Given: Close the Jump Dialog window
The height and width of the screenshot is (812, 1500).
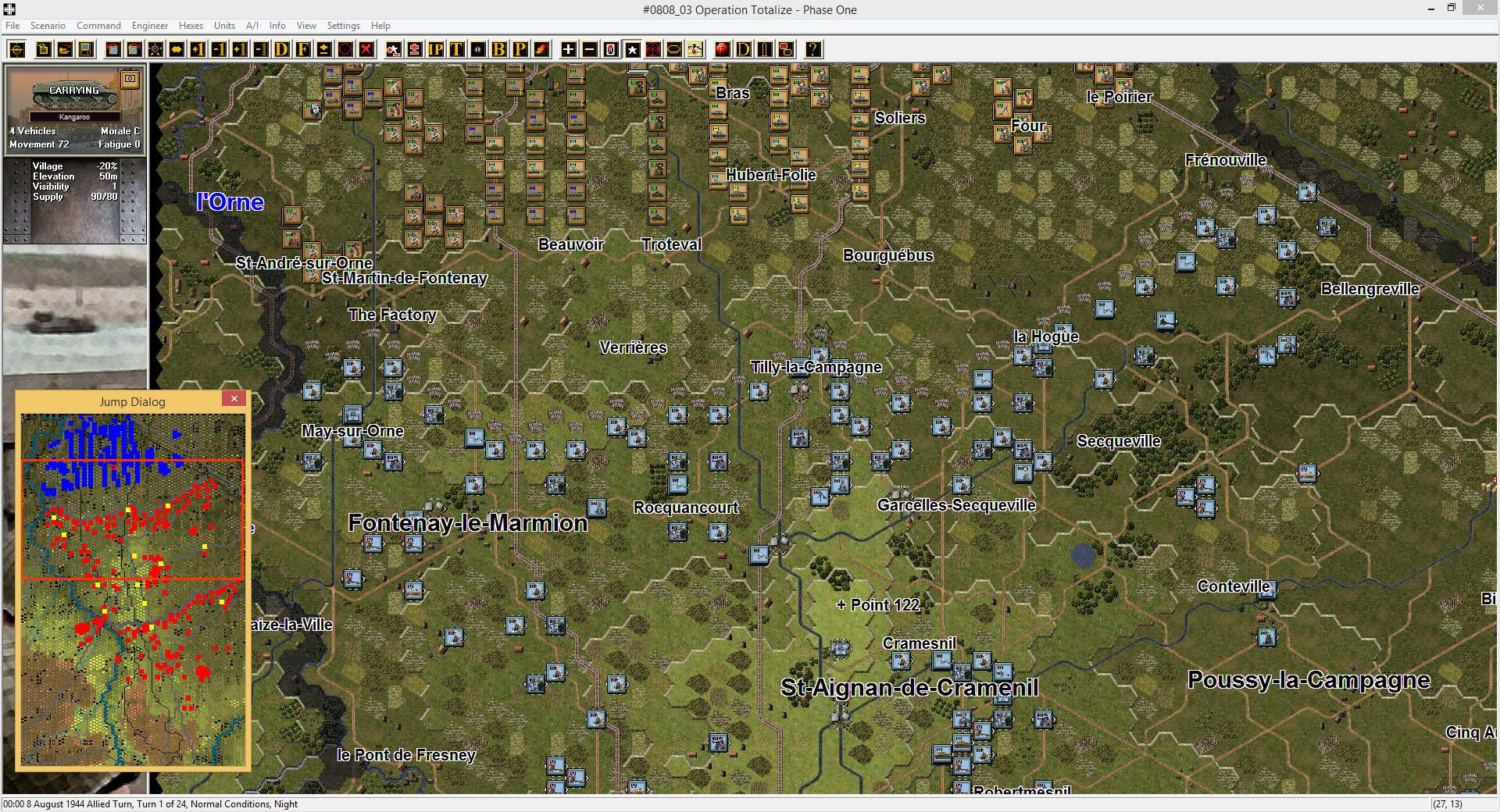Looking at the screenshot, I should [234, 399].
